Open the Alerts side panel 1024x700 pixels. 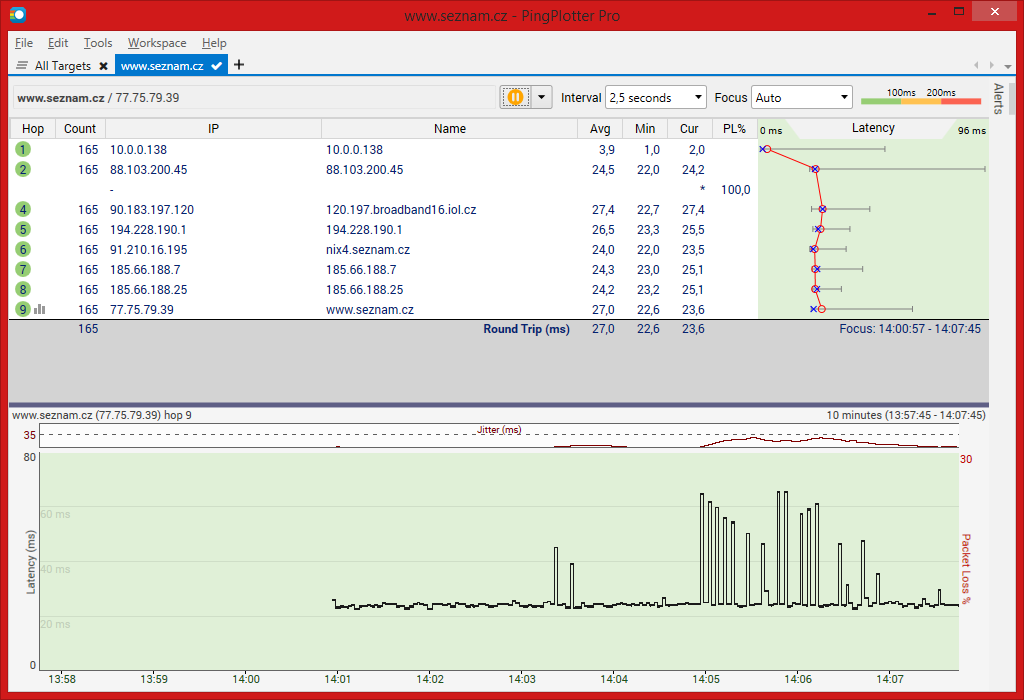point(997,100)
